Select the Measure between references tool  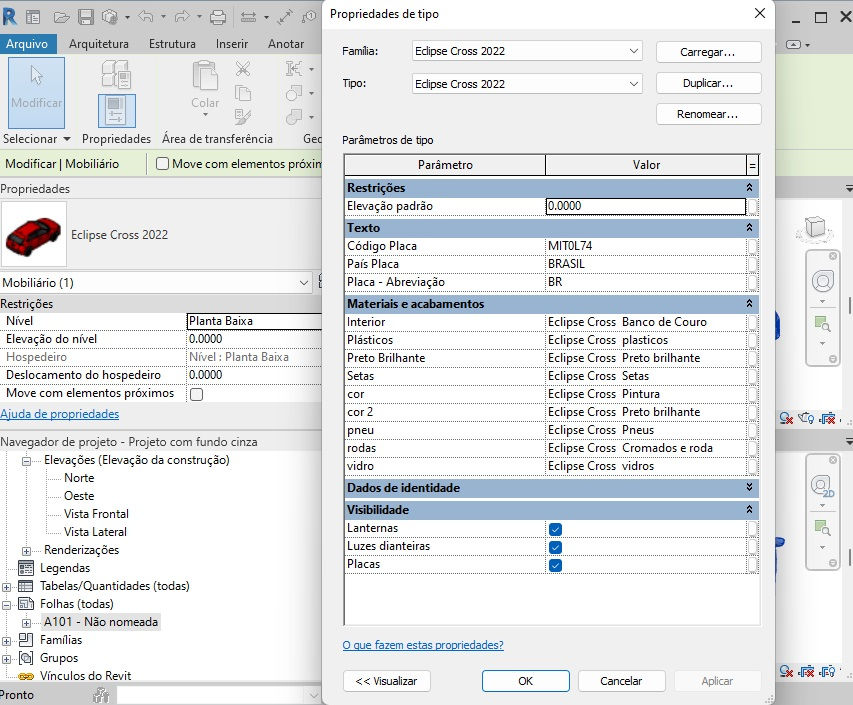tap(248, 17)
